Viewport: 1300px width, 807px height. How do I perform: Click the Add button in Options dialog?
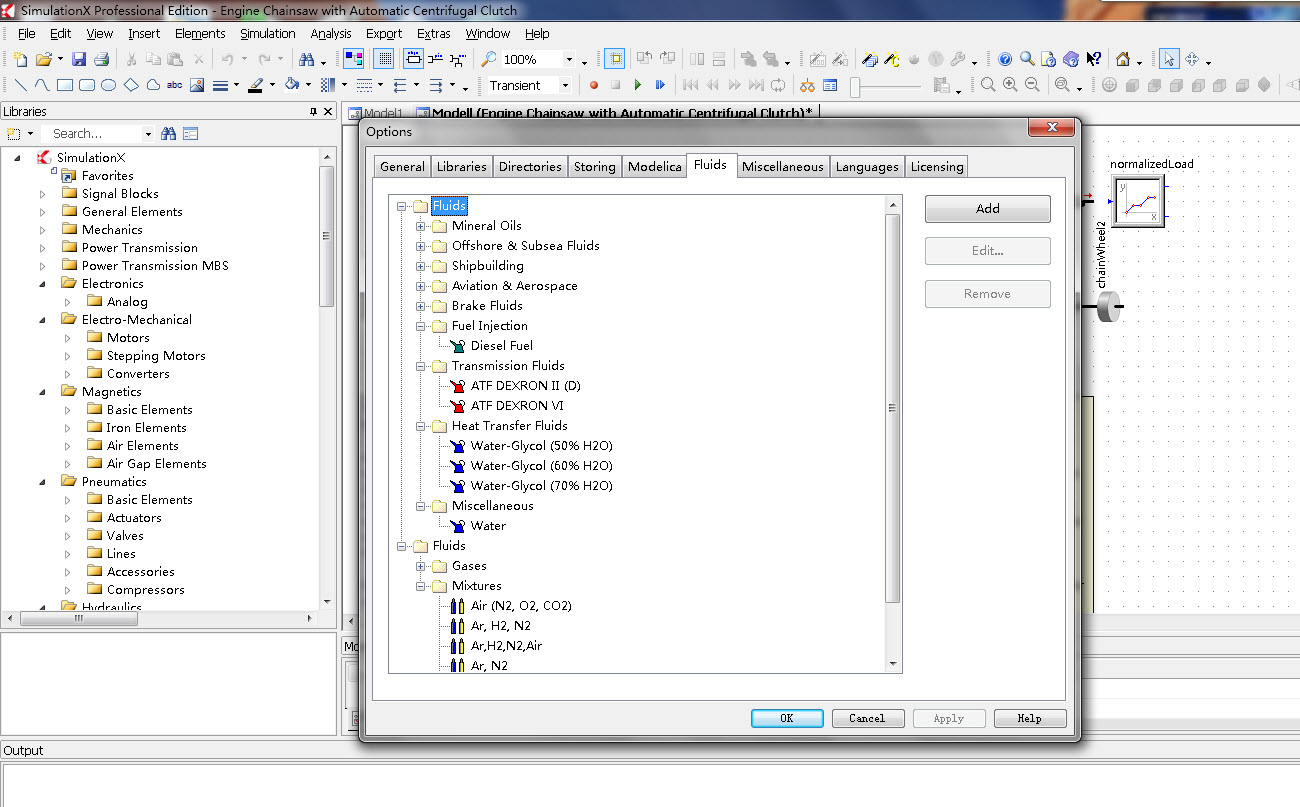pyautogui.click(x=988, y=208)
